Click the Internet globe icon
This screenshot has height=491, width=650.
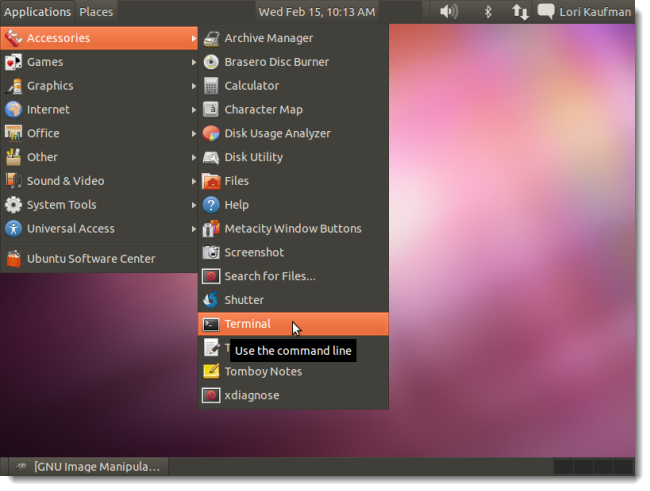pos(14,109)
